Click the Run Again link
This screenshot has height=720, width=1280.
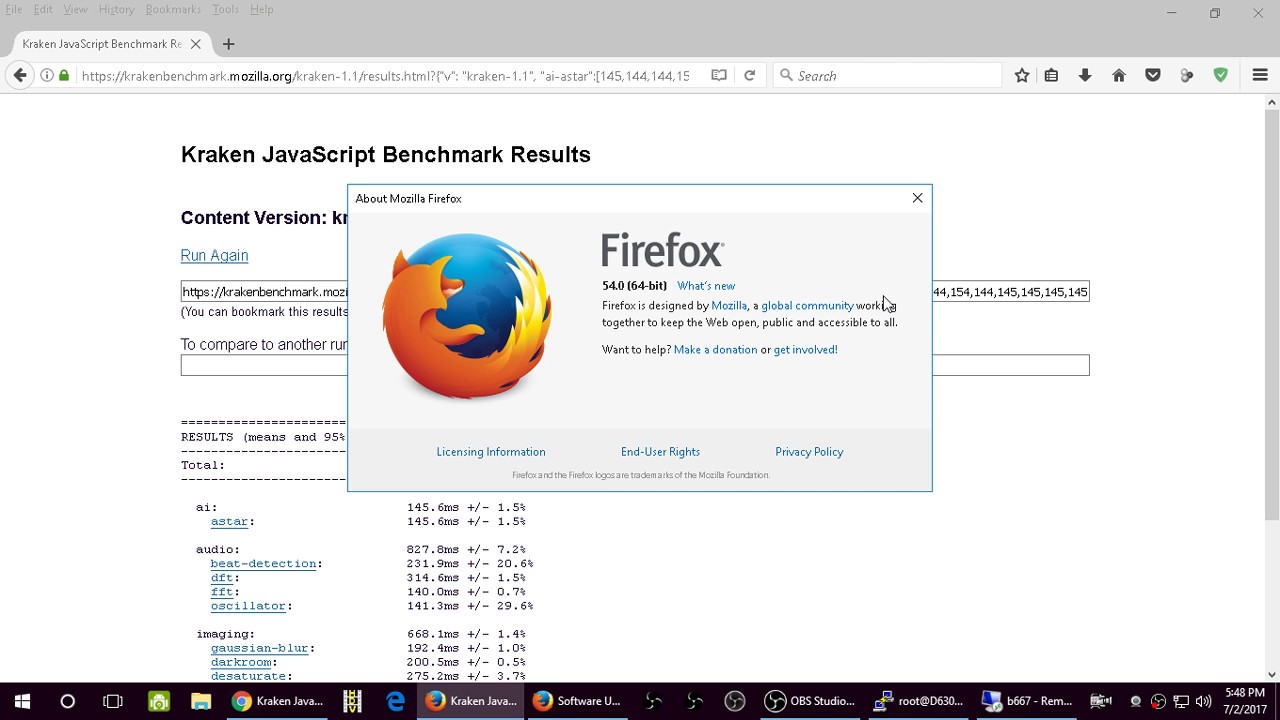pos(214,255)
